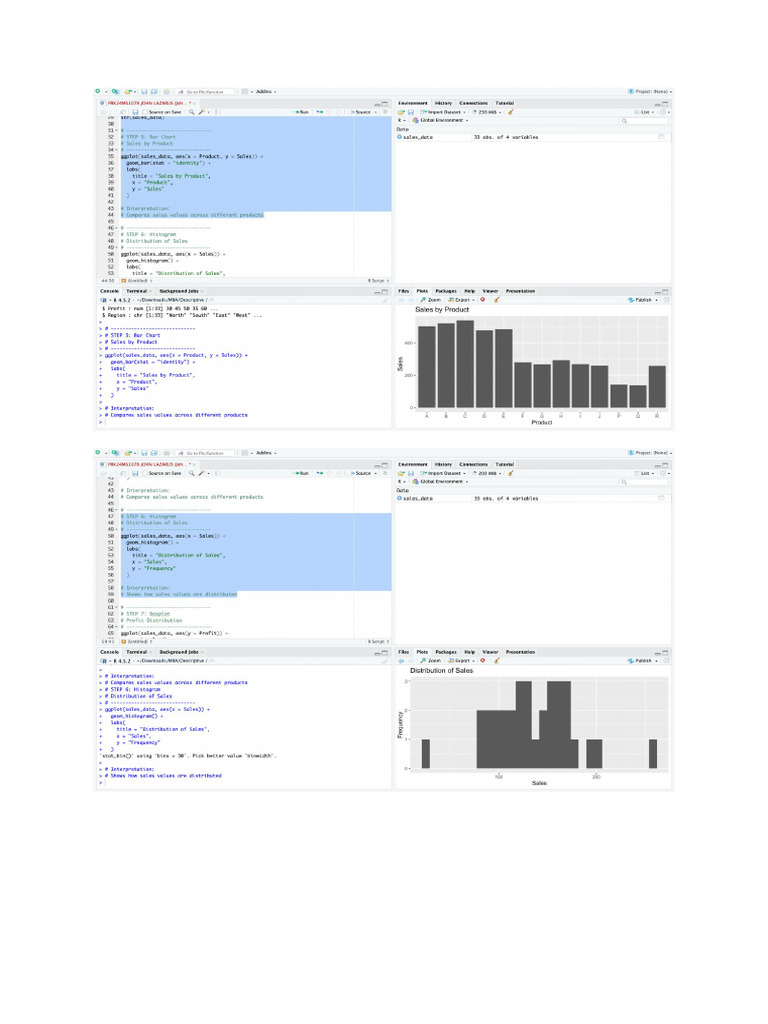The image size is (768, 1024).
Task: Click Source button in bar chart window's editor
Action: pyautogui.click(x=360, y=112)
